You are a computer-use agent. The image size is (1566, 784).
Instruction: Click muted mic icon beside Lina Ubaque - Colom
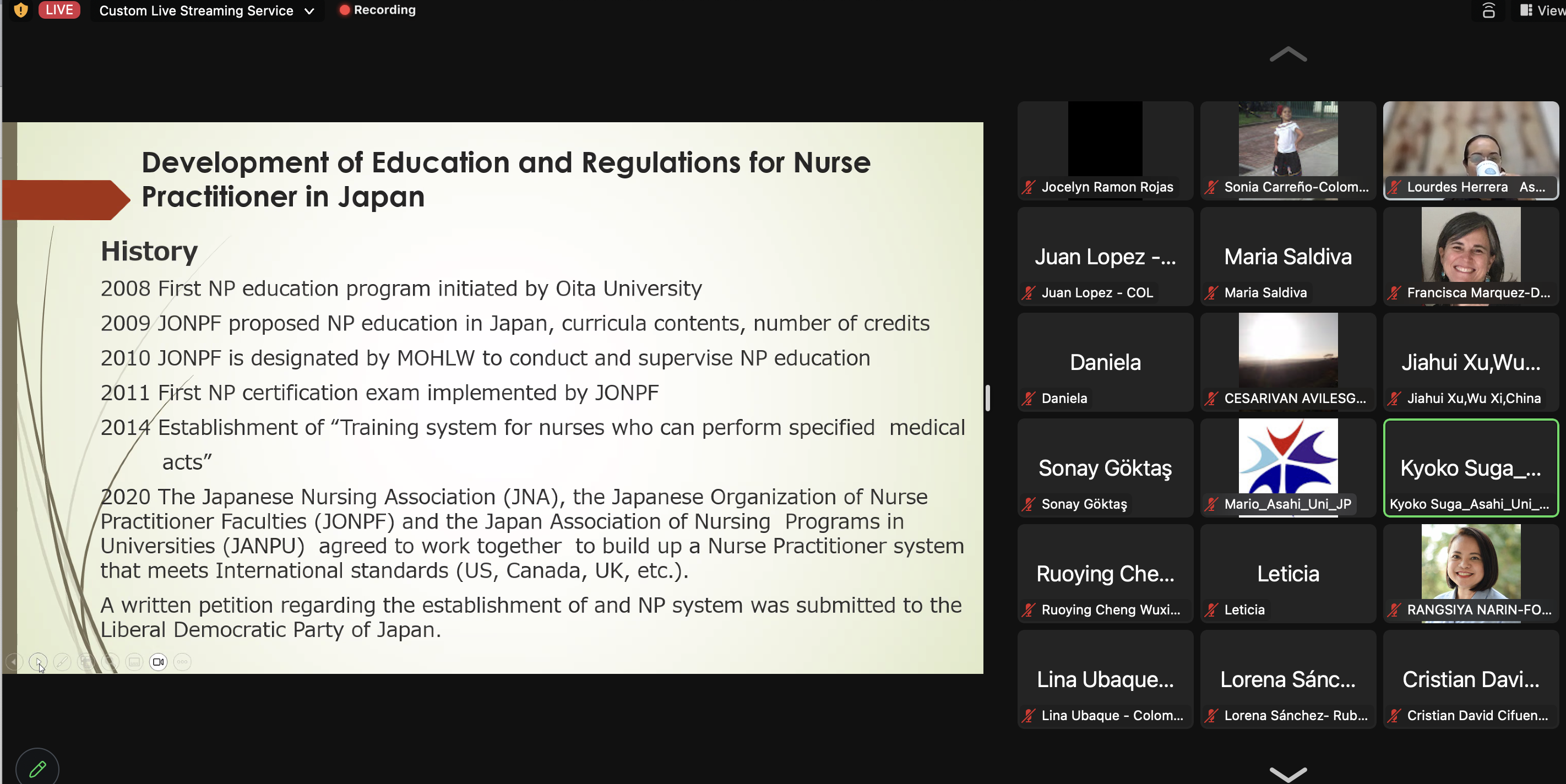1029,716
